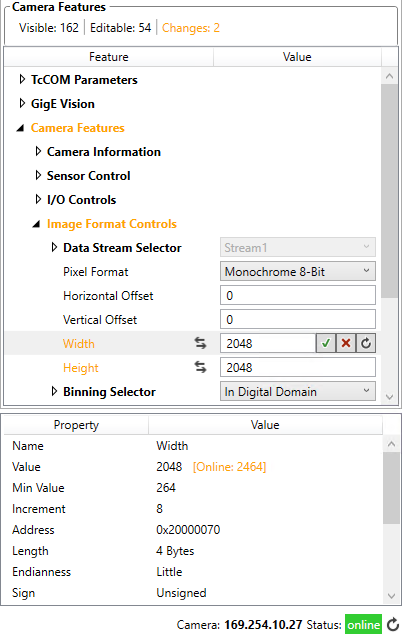The width and height of the screenshot is (402, 637).
Task: Click Property column header
Action: [76, 425]
